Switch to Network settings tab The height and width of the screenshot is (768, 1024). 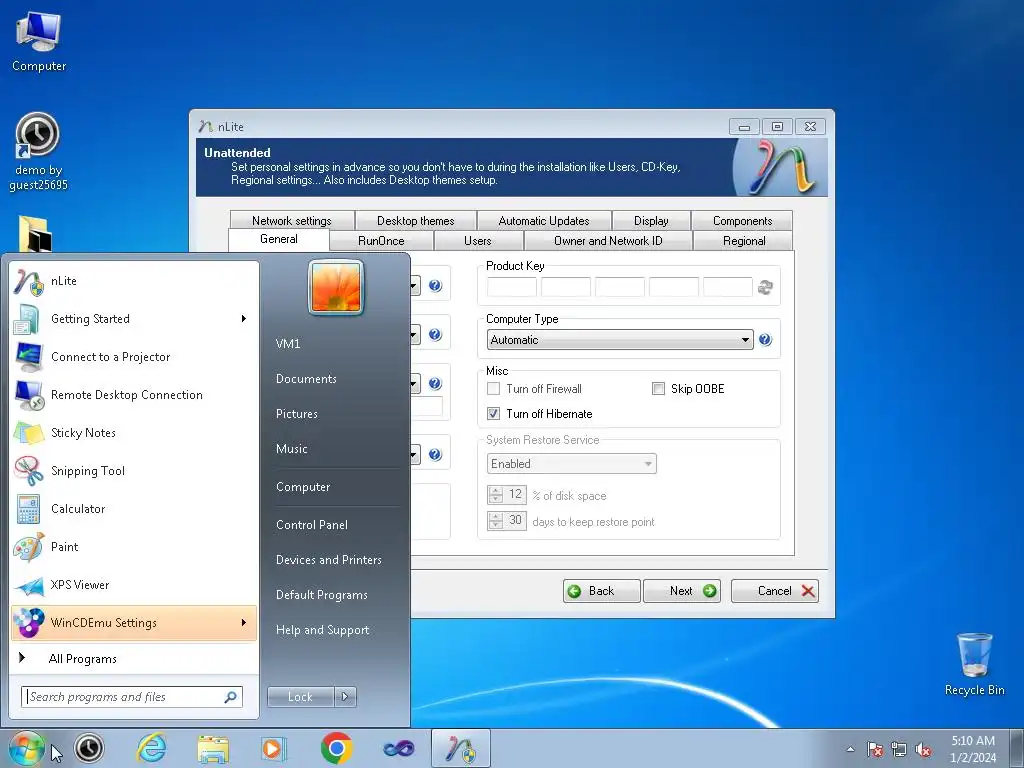point(292,221)
